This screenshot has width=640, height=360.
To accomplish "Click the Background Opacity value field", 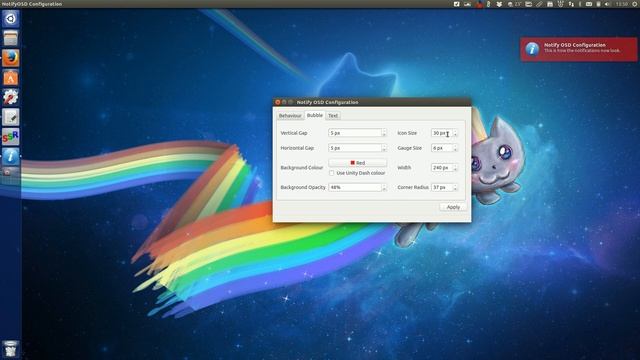I will 355,187.
